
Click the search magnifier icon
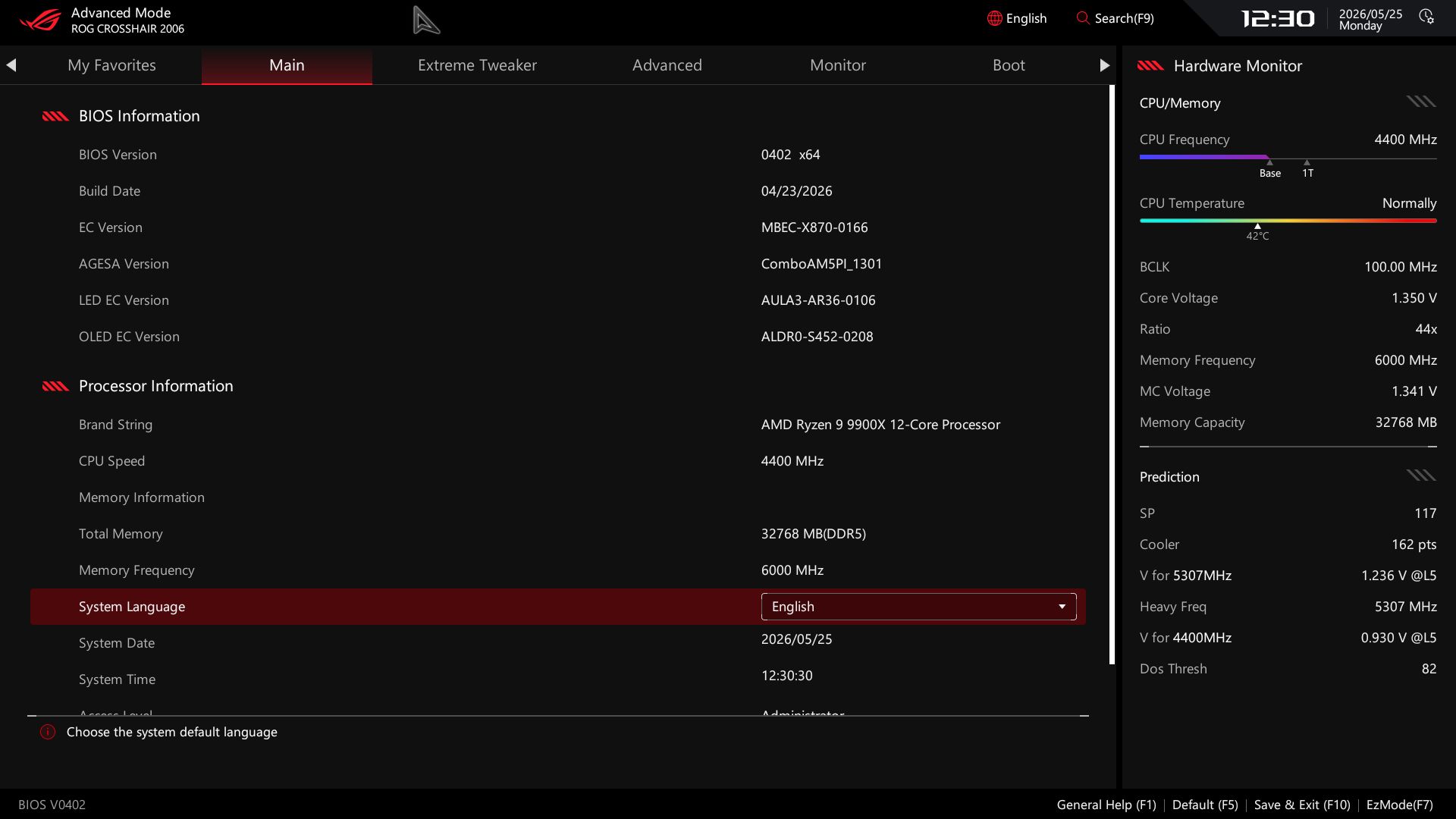click(x=1083, y=18)
